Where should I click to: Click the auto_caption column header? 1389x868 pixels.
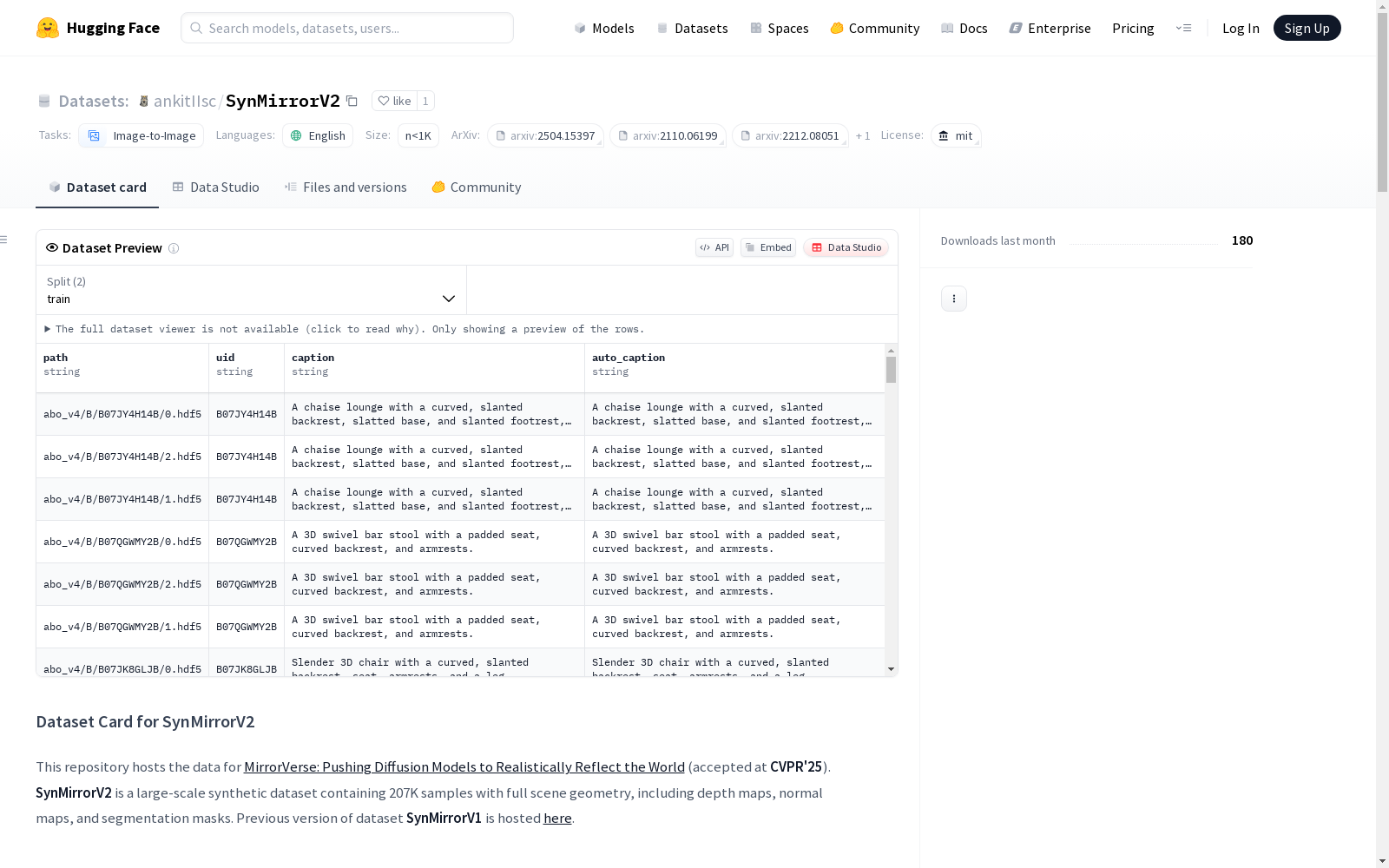click(x=734, y=368)
